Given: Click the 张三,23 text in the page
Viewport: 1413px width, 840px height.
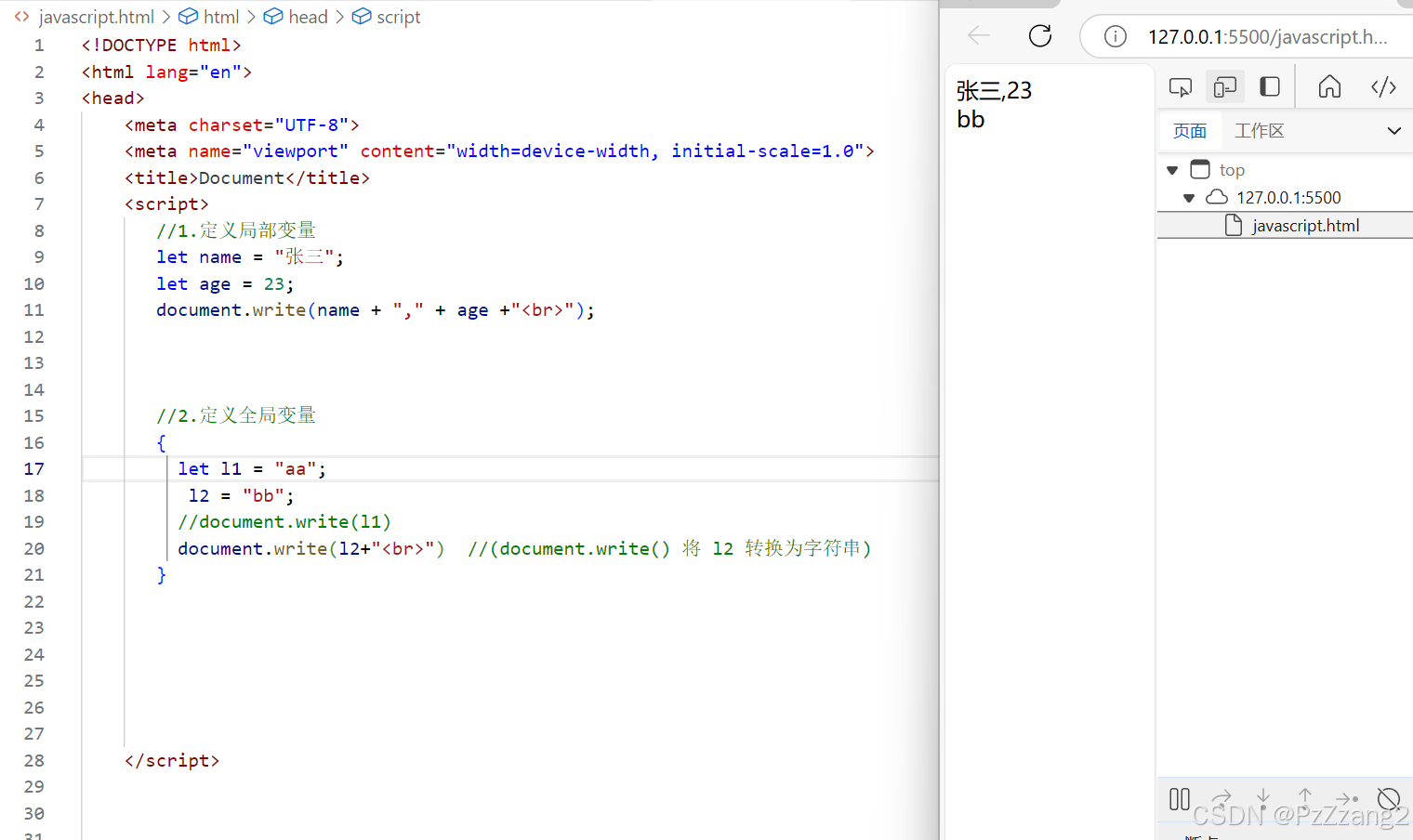Looking at the screenshot, I should (x=994, y=90).
